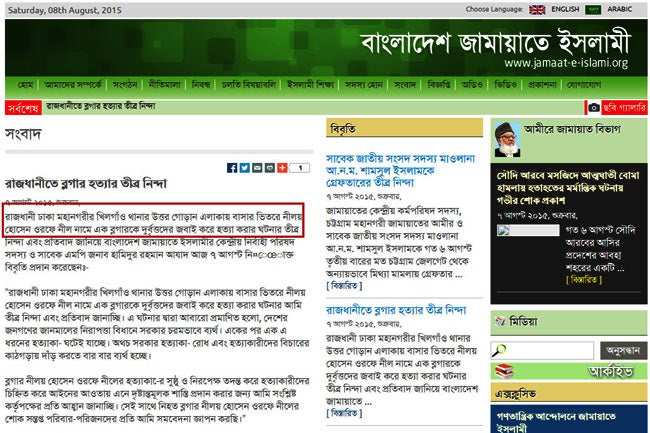Screen dimensions: 650x433
Task: Open ভিডিও menu item
Action: [x=505, y=85]
